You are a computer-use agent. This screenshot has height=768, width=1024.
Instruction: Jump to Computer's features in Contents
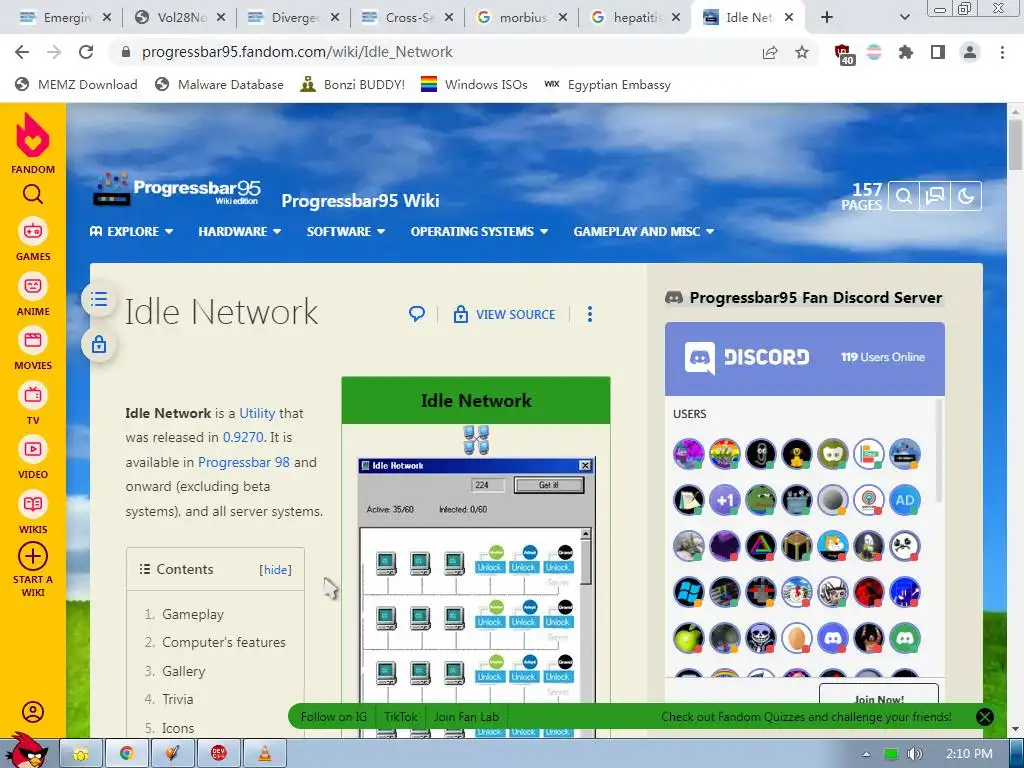point(223,643)
